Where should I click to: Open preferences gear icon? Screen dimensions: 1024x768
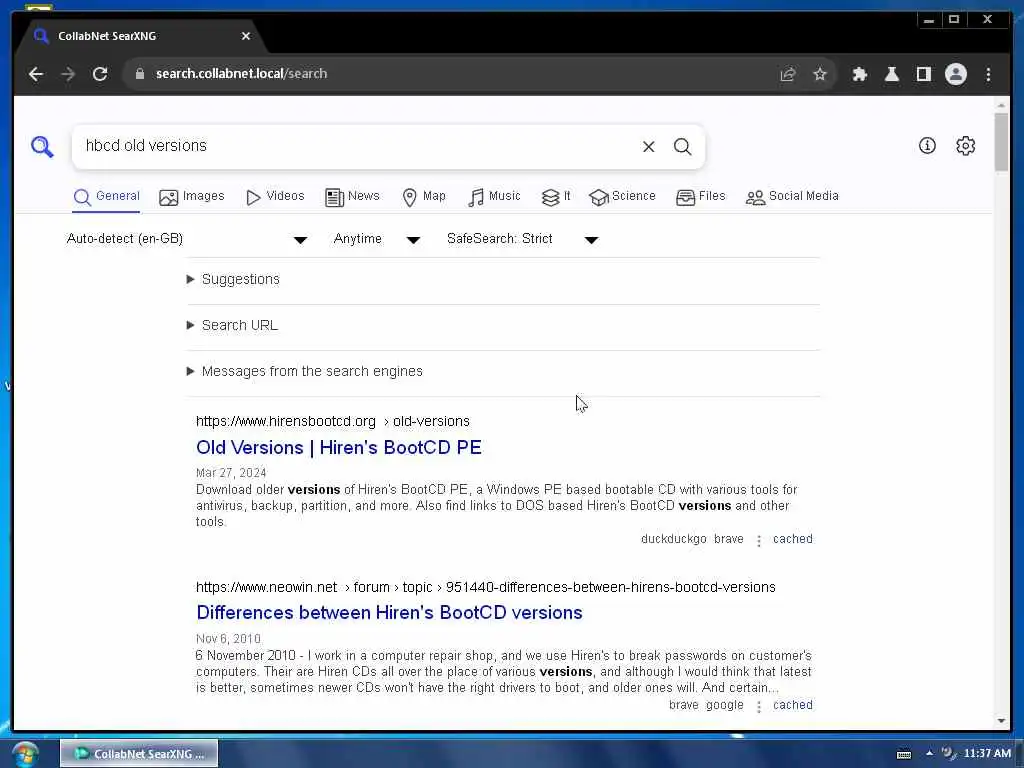click(x=965, y=146)
